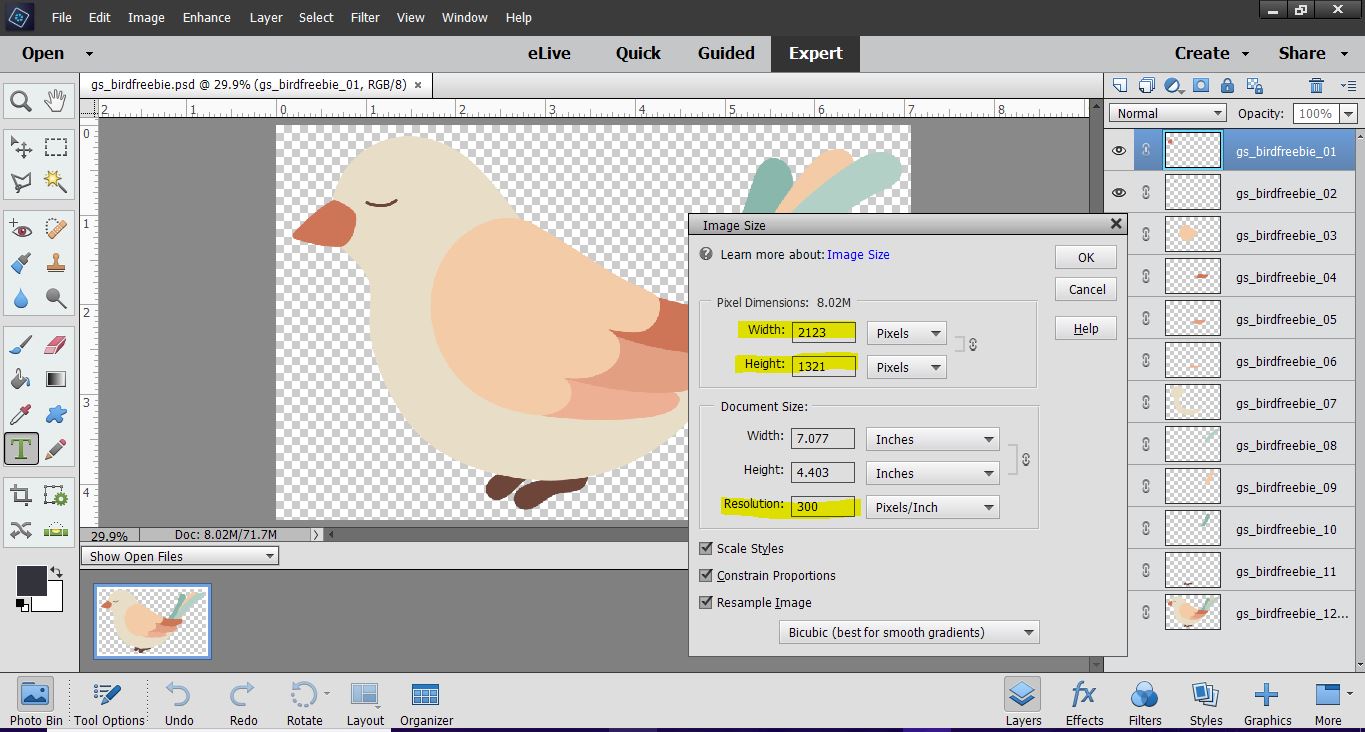Select the Pencil tool

coord(55,448)
